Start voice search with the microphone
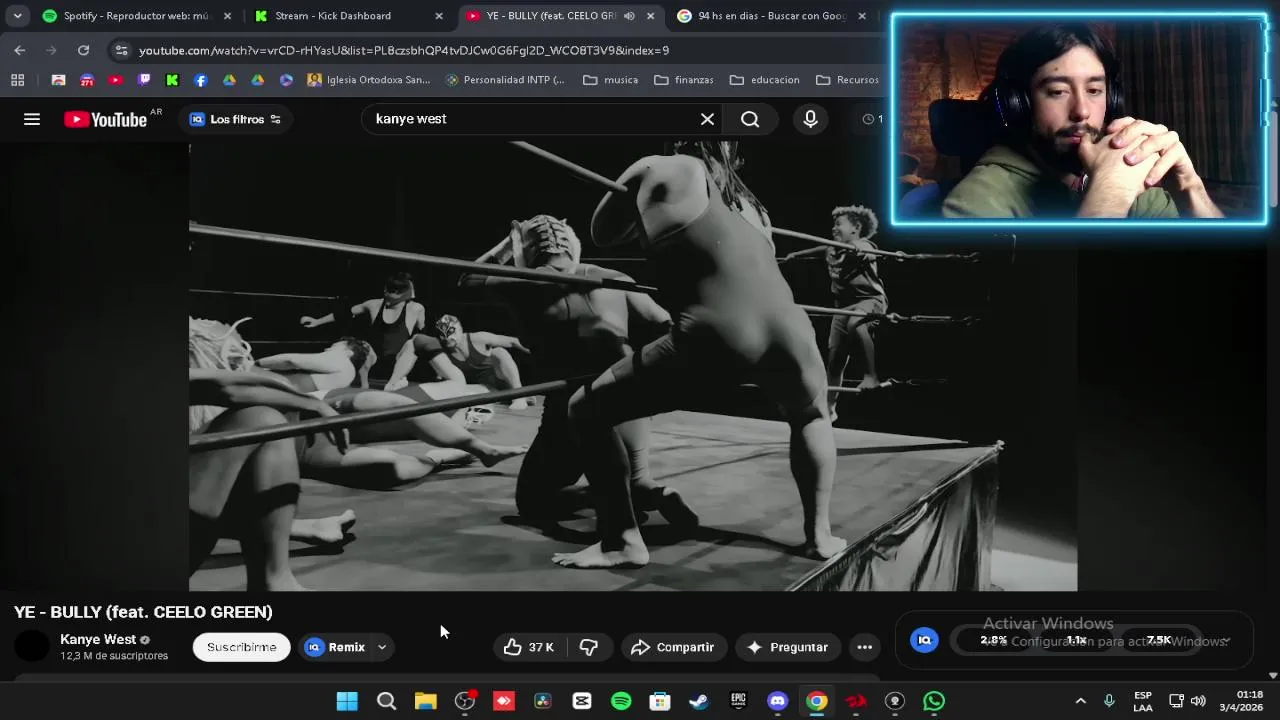This screenshot has height=720, width=1280. click(810, 119)
